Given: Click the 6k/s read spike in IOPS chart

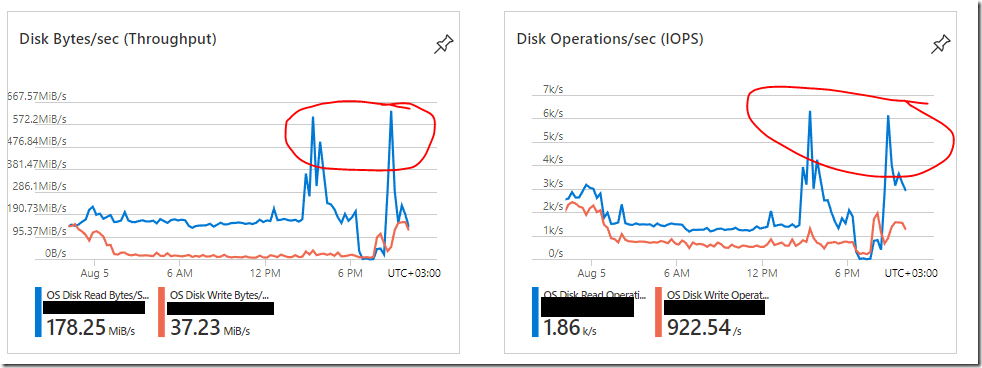Looking at the screenshot, I should [810, 113].
